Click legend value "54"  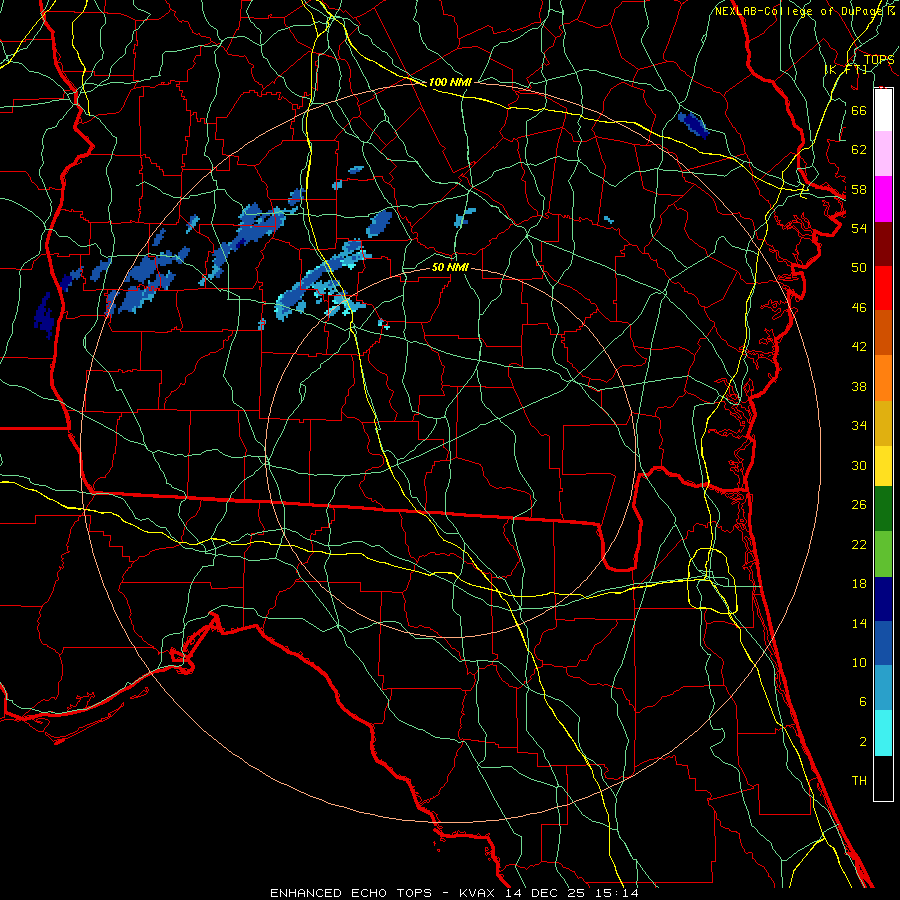click(859, 228)
